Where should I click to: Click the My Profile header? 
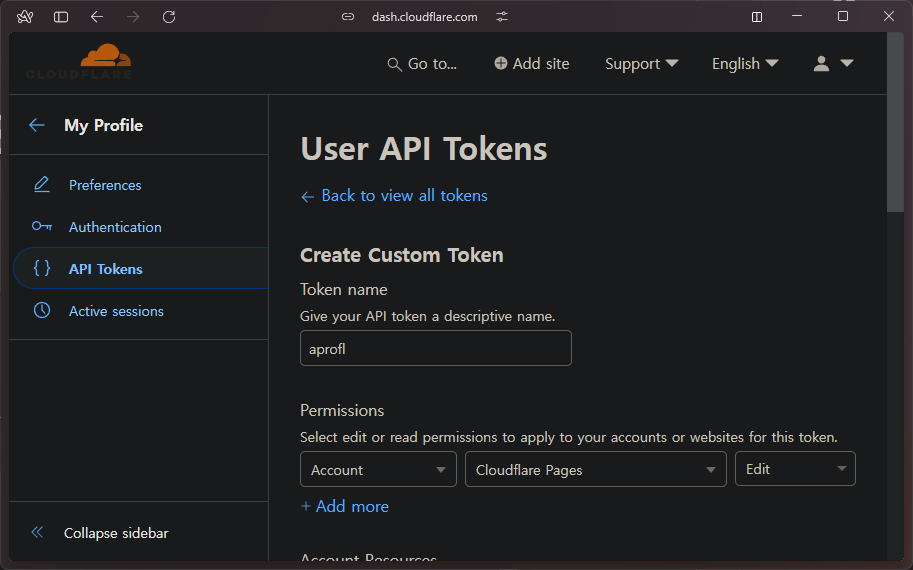point(103,125)
